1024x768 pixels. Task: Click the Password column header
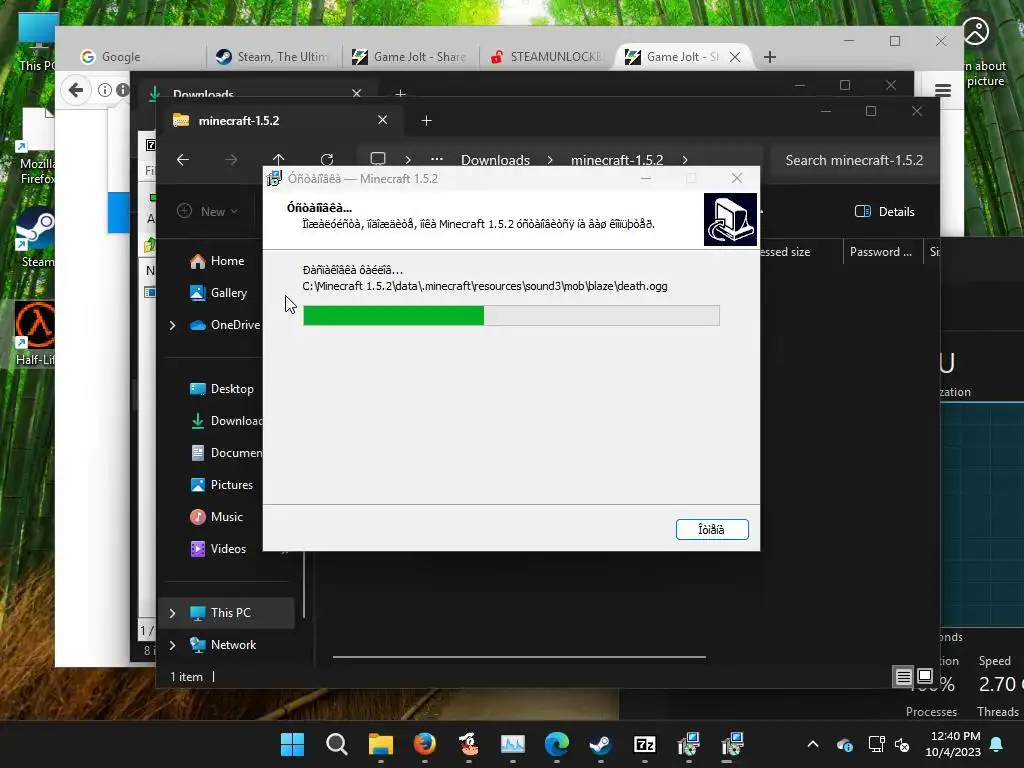pyautogui.click(x=880, y=251)
